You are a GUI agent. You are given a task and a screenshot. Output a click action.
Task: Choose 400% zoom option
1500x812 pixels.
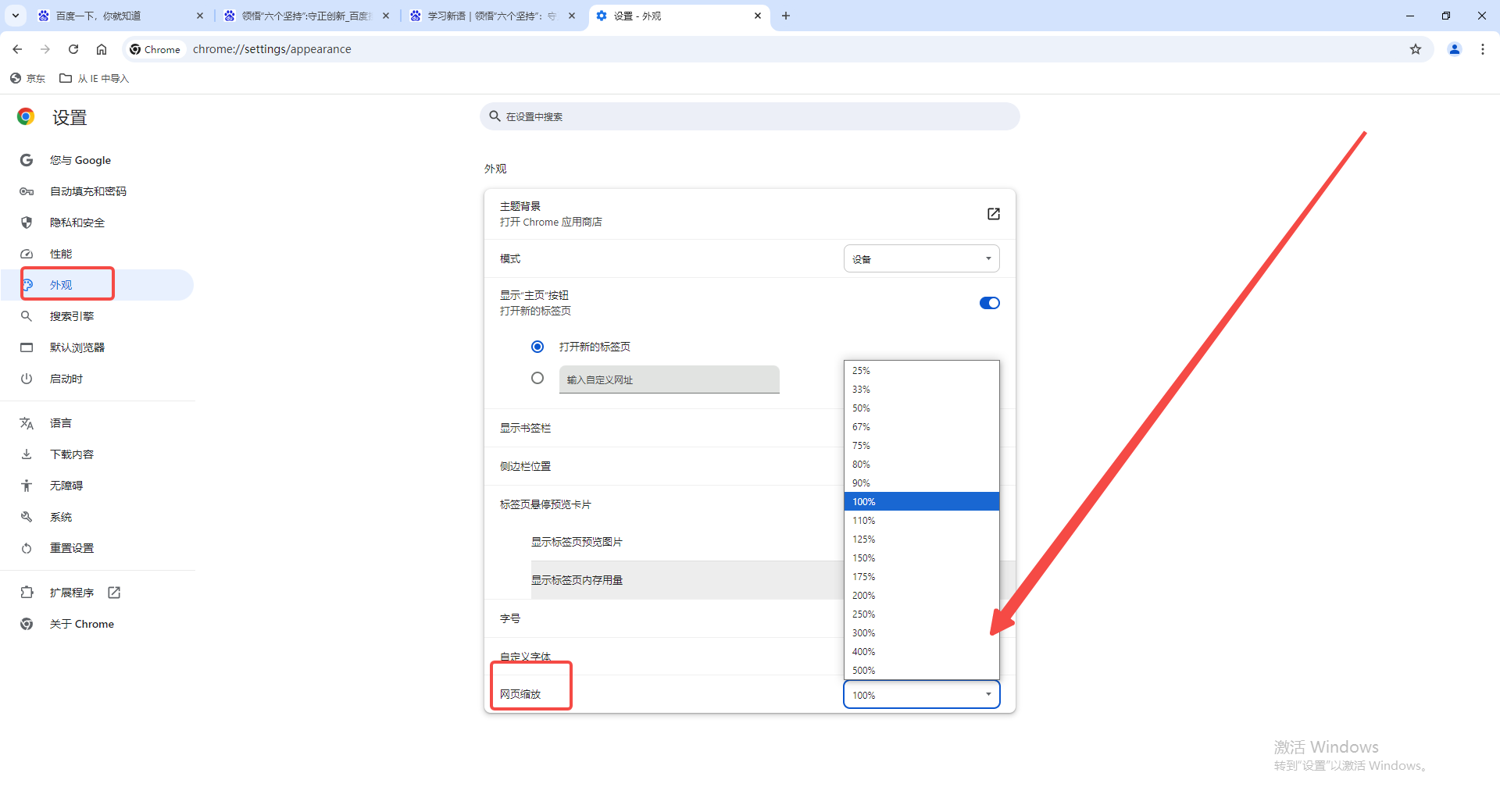click(921, 652)
